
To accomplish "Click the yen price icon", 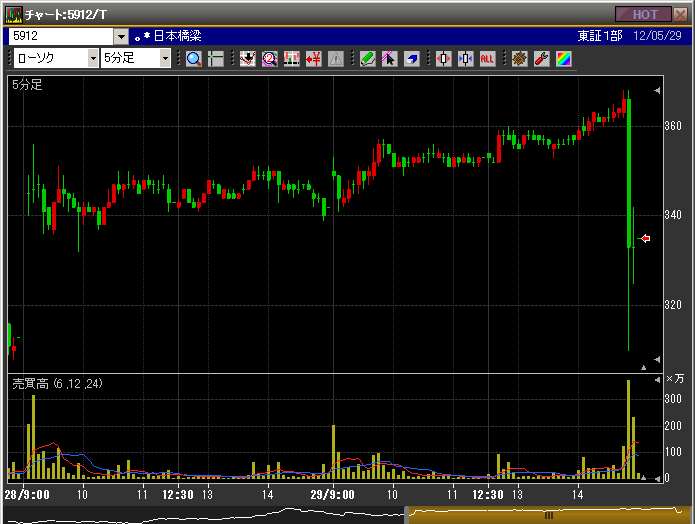I will (x=313, y=58).
